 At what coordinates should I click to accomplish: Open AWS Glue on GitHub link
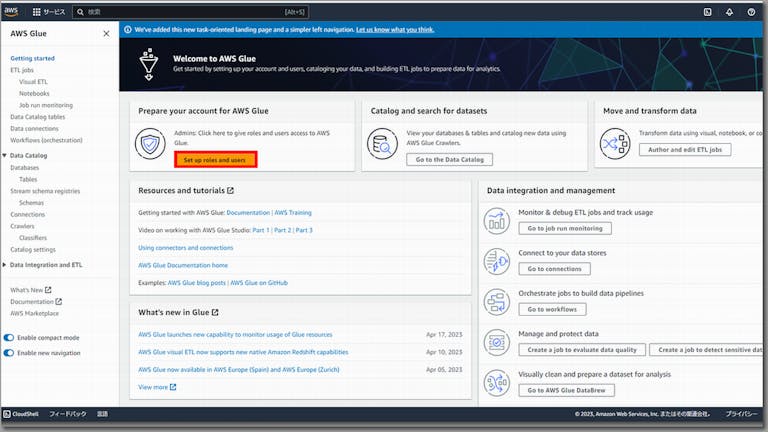259,283
